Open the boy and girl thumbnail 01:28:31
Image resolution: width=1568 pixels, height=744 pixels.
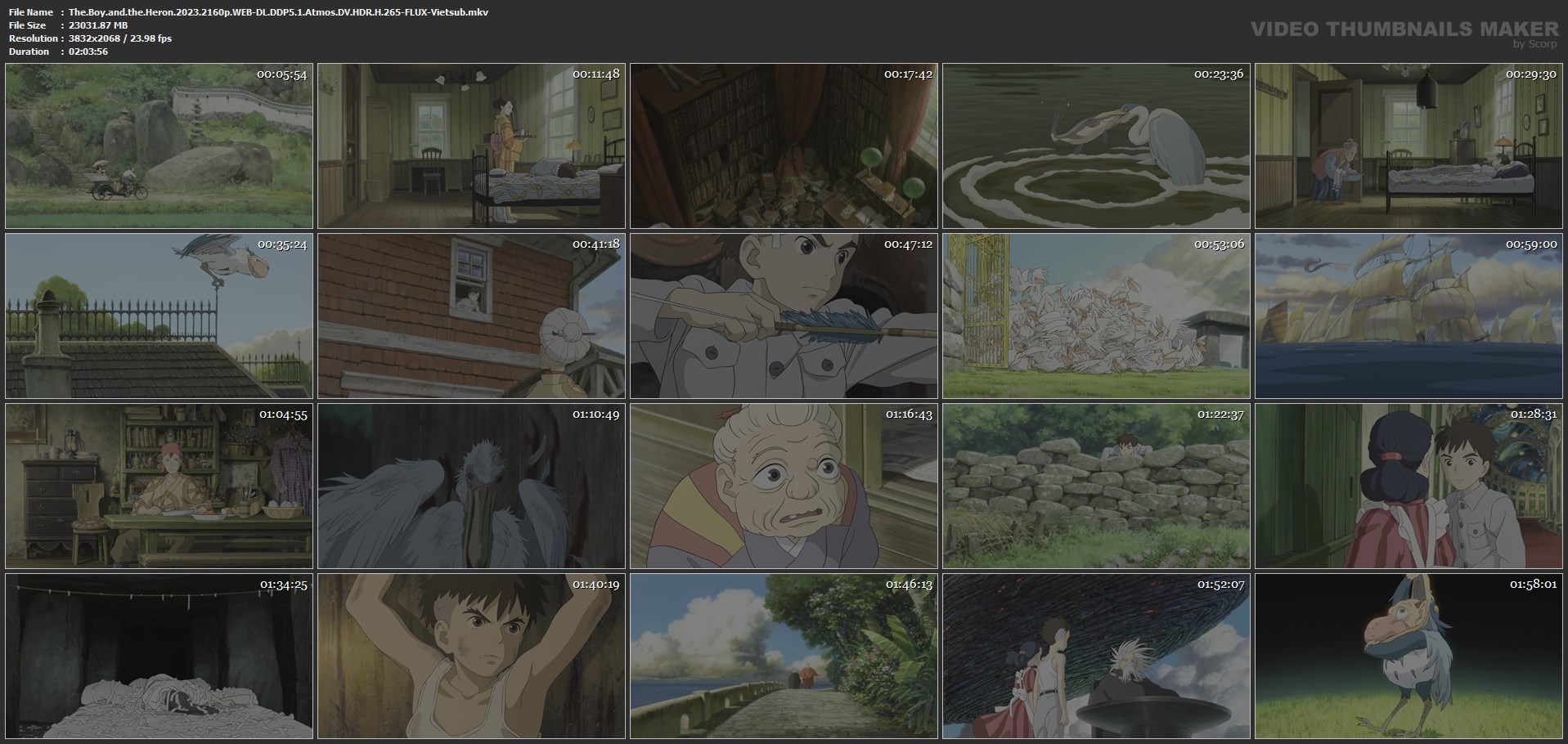pyautogui.click(x=1409, y=486)
